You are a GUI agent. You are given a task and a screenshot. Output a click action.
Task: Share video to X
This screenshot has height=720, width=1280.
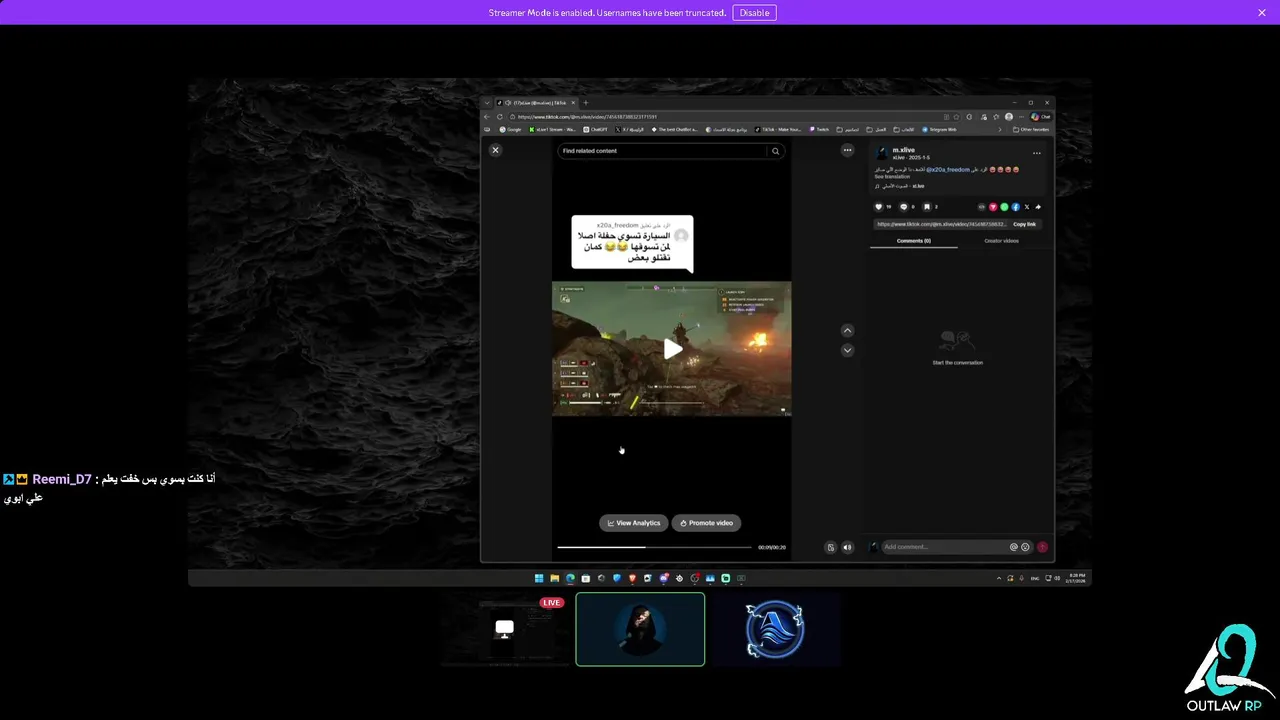click(1027, 207)
